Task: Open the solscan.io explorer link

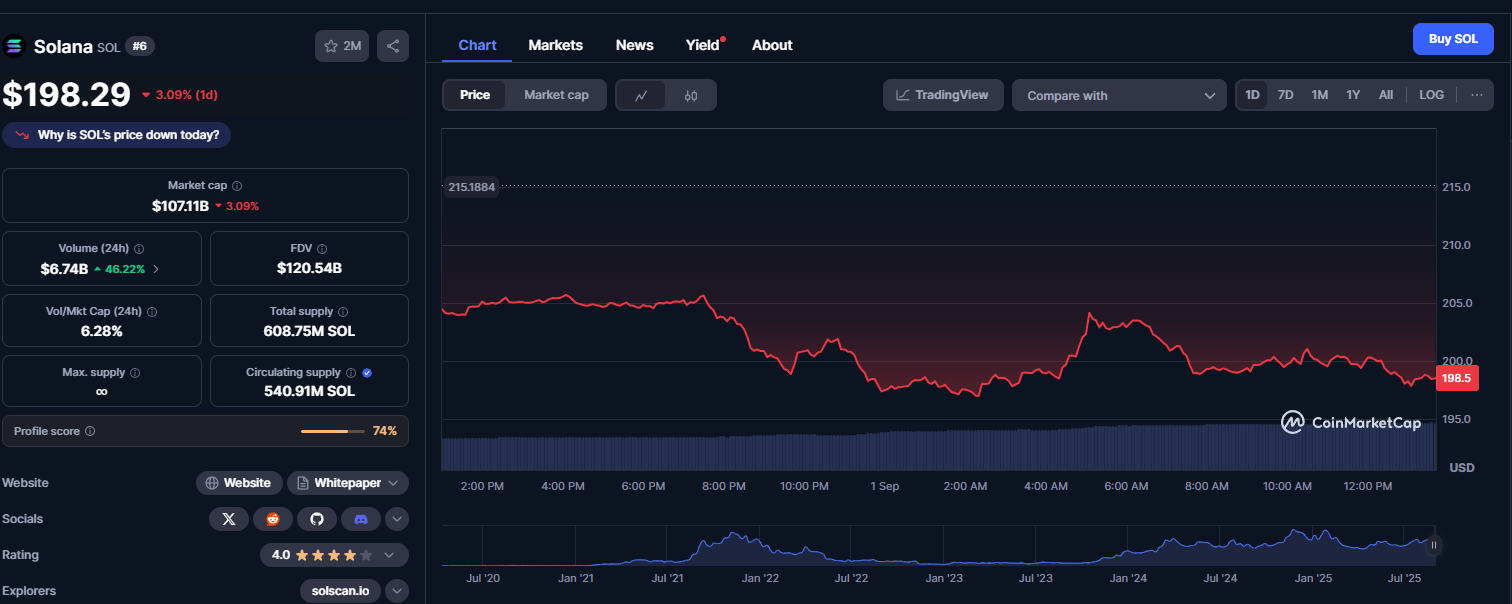Action: (340, 591)
